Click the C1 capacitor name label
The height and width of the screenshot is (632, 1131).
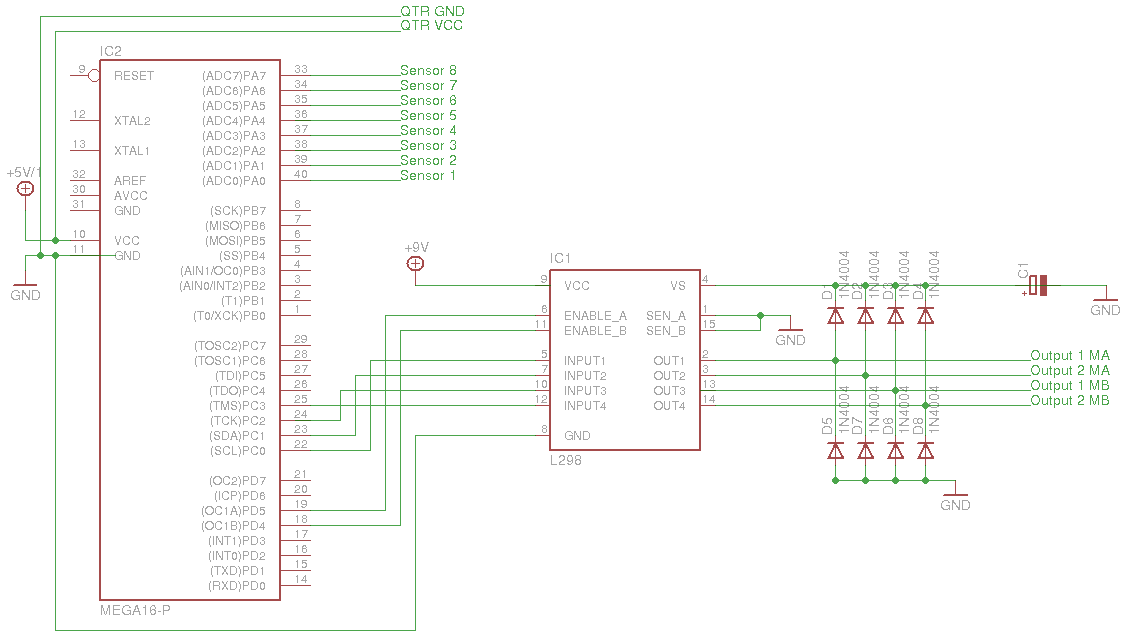(x=1023, y=271)
